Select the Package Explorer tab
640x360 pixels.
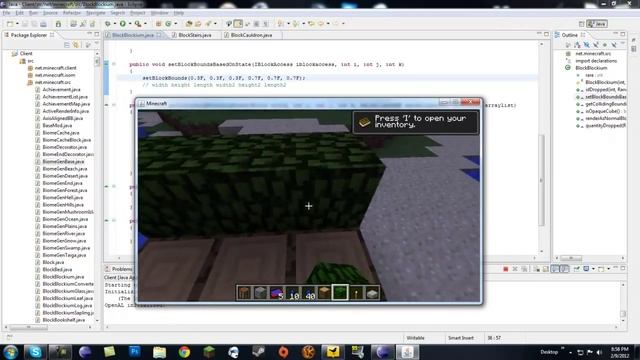[29, 35]
